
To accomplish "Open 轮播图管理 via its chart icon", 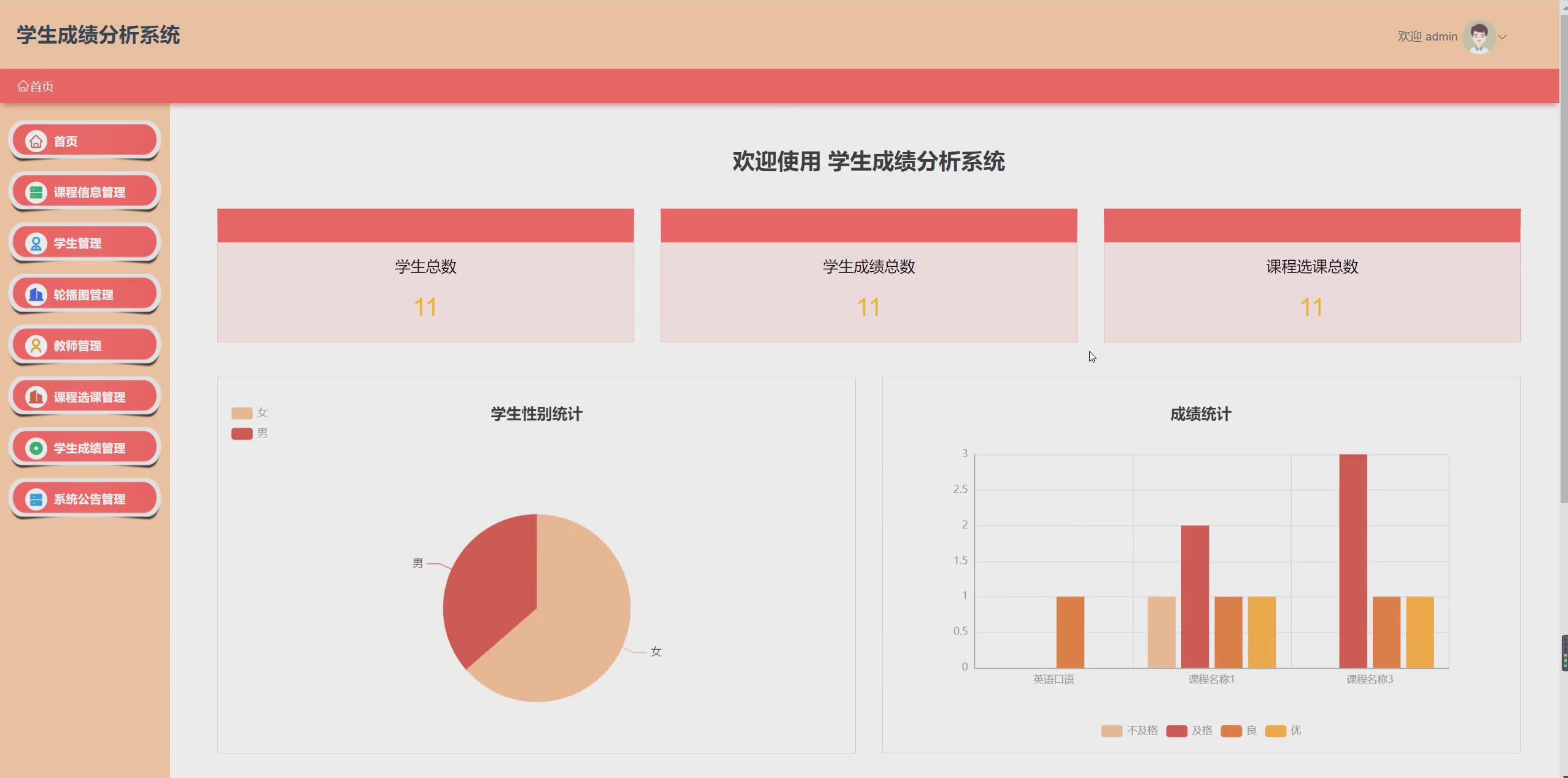I will (x=36, y=294).
